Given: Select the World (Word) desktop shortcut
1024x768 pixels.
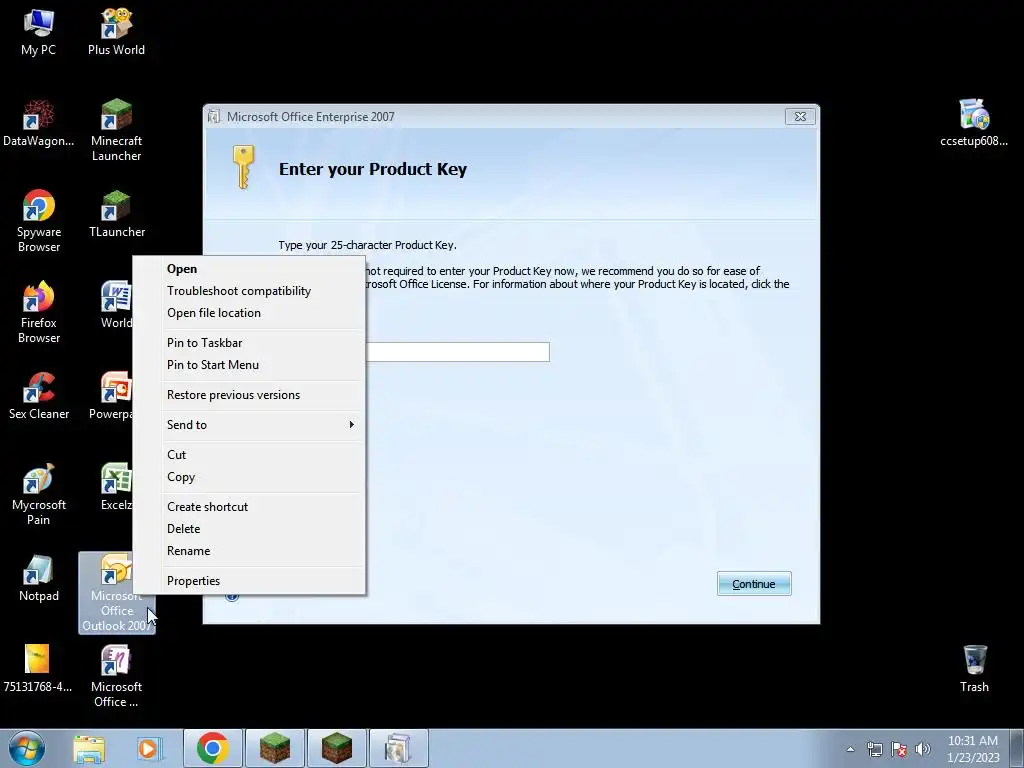Looking at the screenshot, I should pyautogui.click(x=116, y=304).
